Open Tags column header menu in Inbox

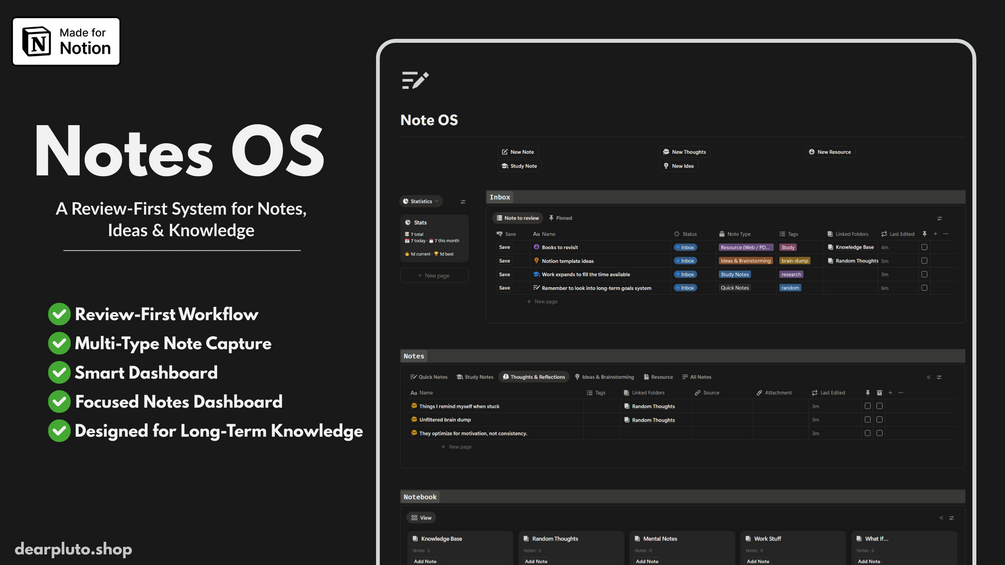click(x=789, y=234)
